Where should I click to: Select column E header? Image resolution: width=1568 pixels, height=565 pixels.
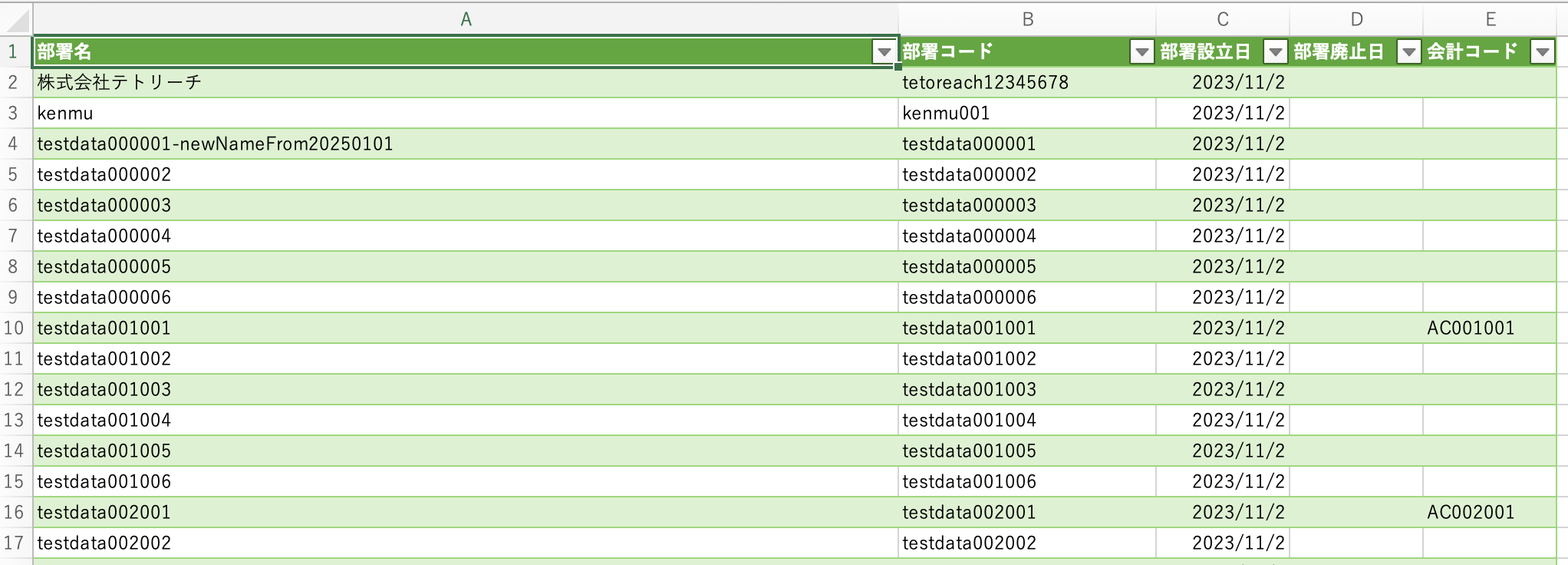point(1490,19)
